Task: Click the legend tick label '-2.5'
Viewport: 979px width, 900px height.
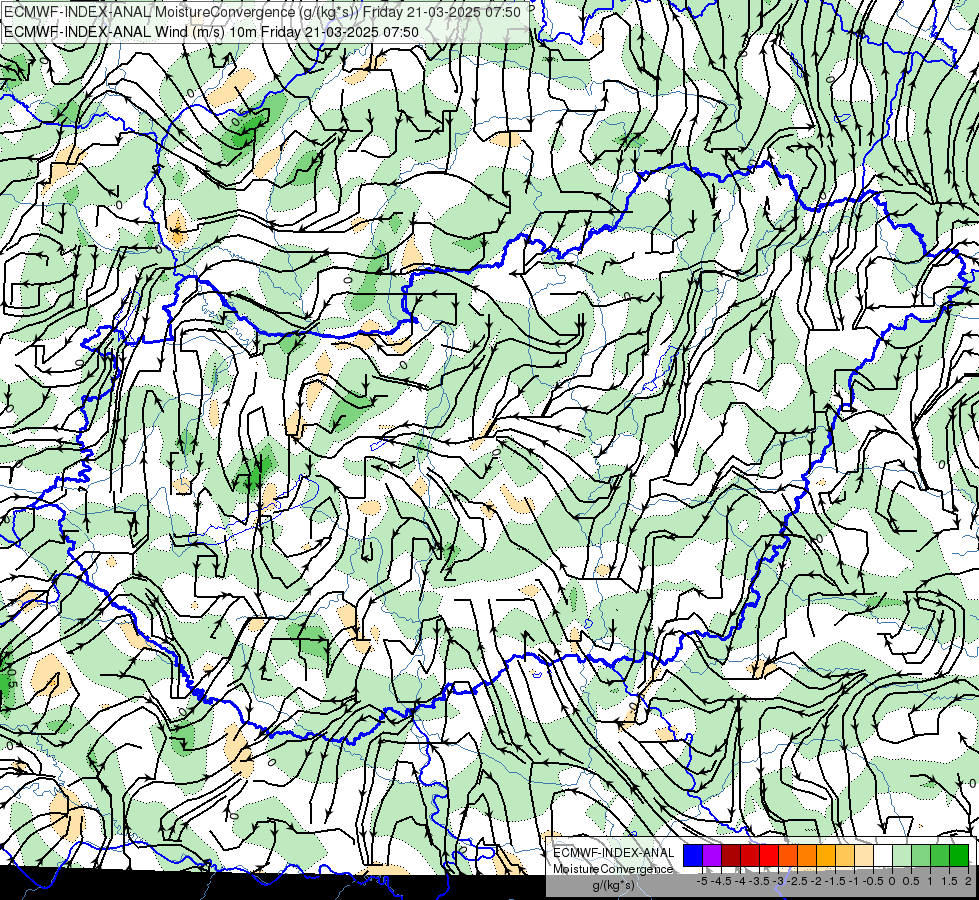Action: tap(798, 881)
